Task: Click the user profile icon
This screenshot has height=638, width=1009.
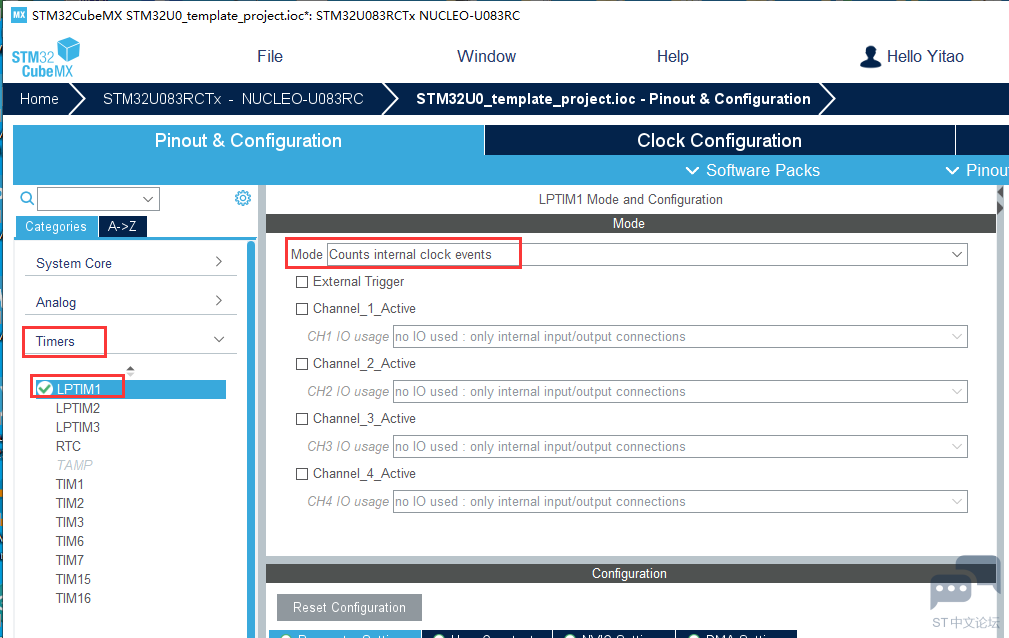Action: [871, 57]
